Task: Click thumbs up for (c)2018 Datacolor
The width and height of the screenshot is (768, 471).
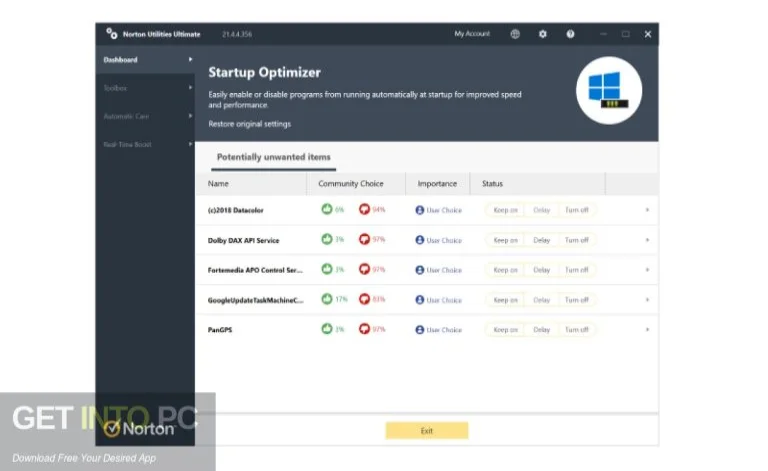Action: pos(327,209)
